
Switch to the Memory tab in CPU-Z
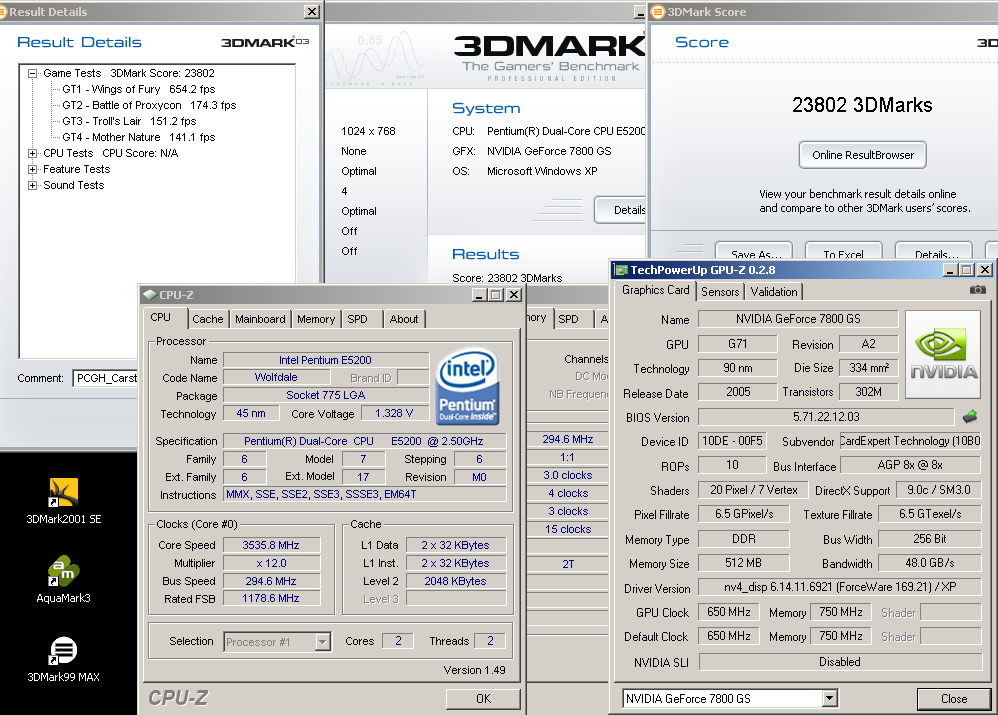tap(316, 319)
